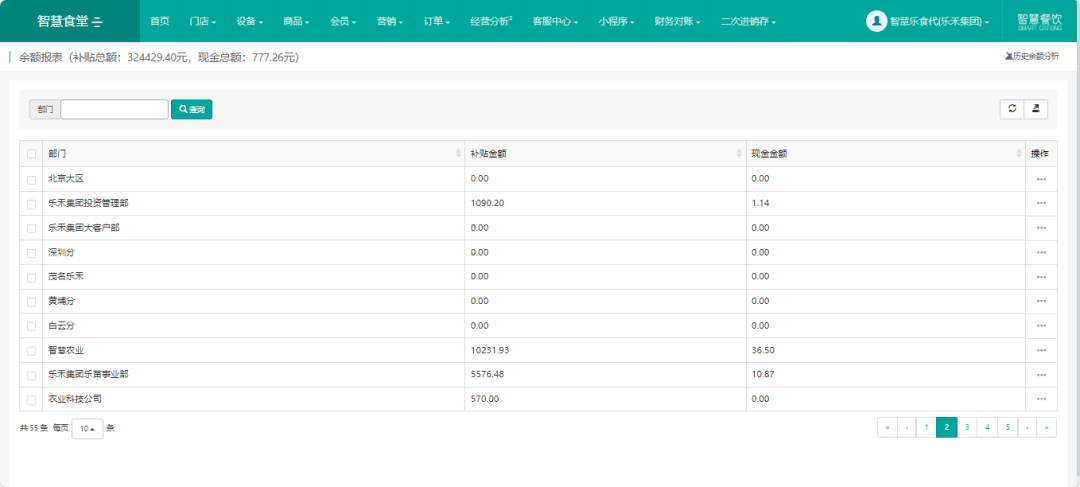The image size is (1080, 487).
Task: Check the 黄埔分 row checkbox
Action: pos(31,302)
